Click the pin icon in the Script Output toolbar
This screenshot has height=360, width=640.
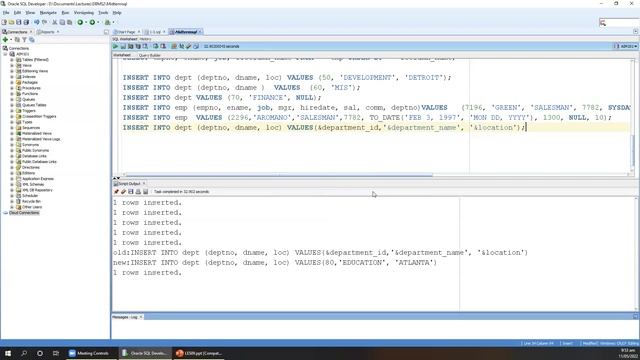point(116,191)
